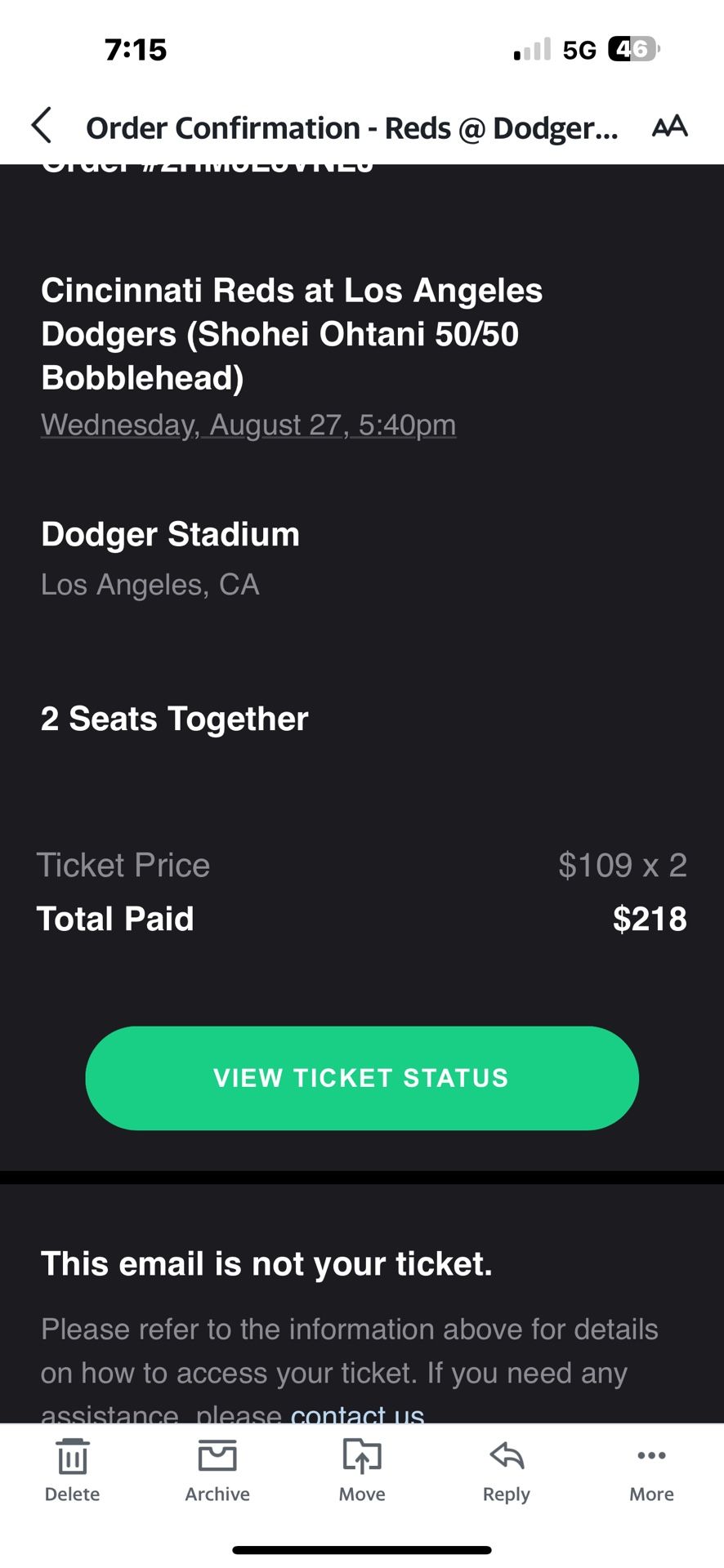Tap the Wednesday, August 27 date link
724x1568 pixels.
[x=248, y=425]
